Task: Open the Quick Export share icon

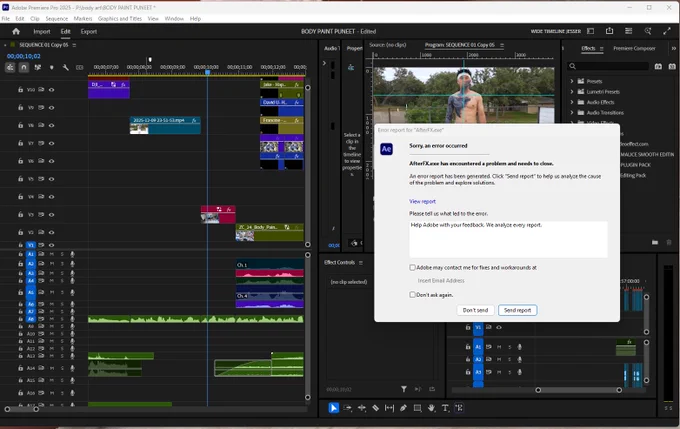Action: [x=609, y=31]
